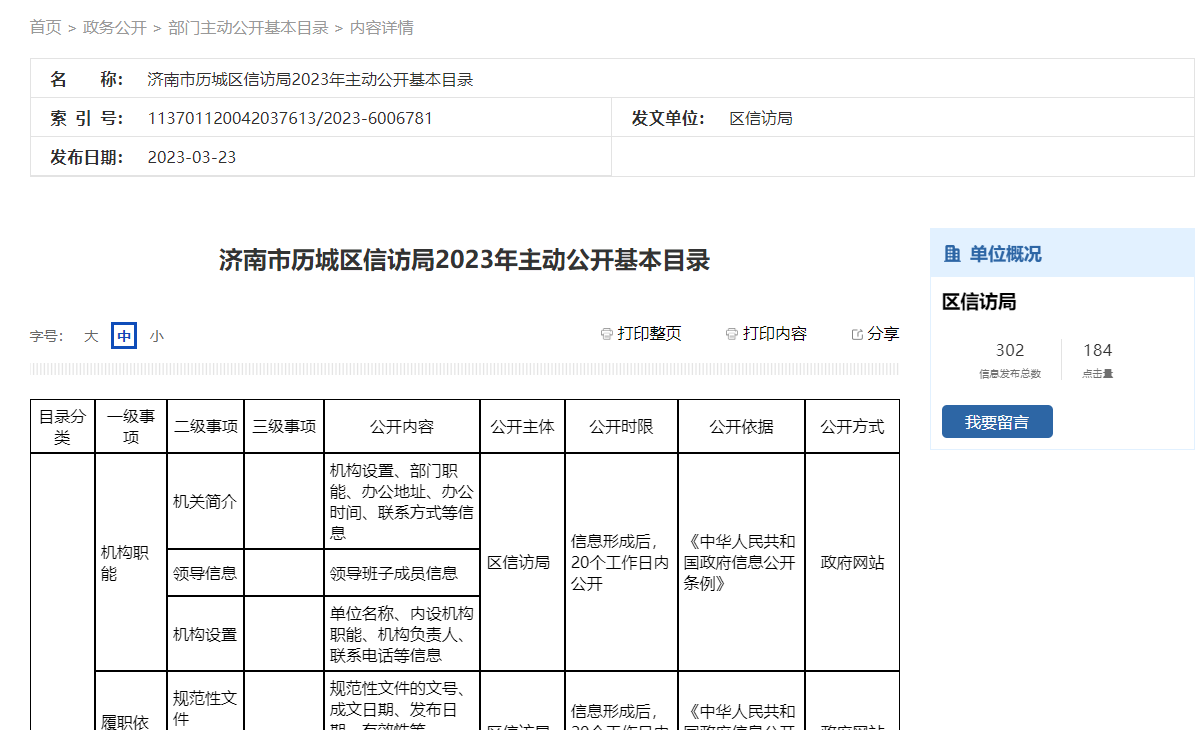Image resolution: width=1200 pixels, height=730 pixels.
Task: Click the 发布日期 field label
Action: pos(87,157)
